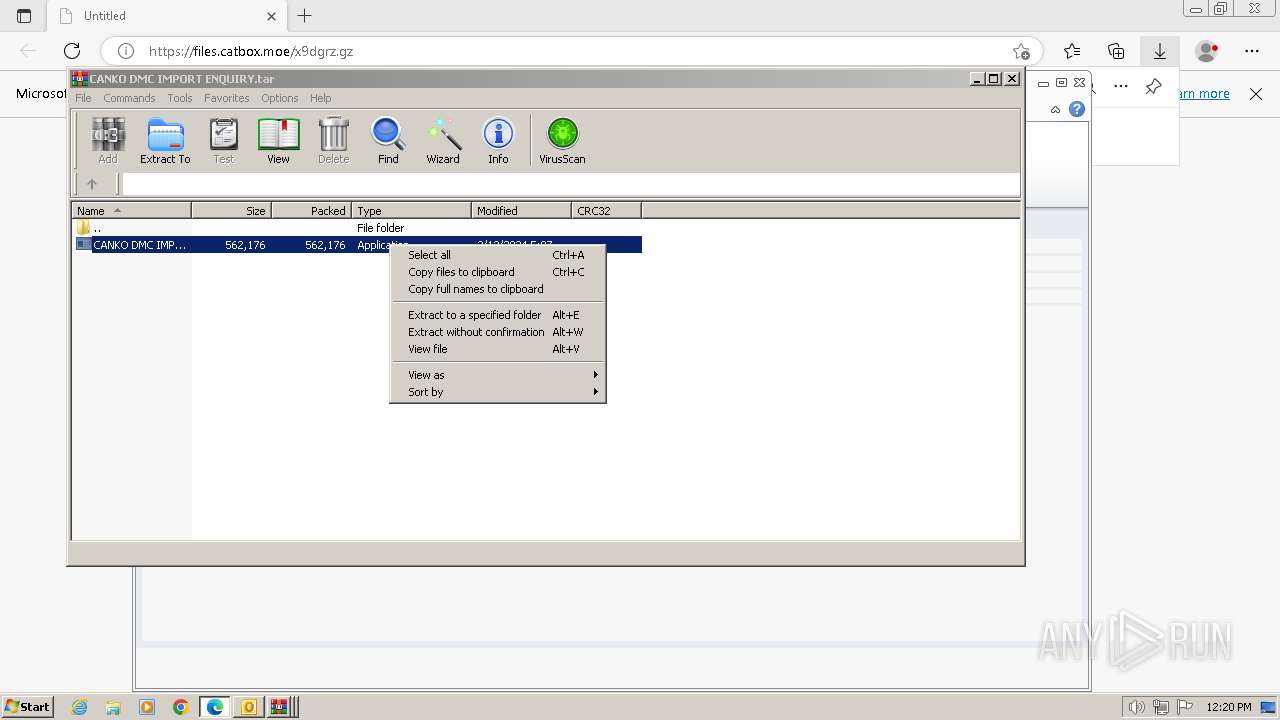
Task: Click the Add toolbar icon
Action: point(108,140)
